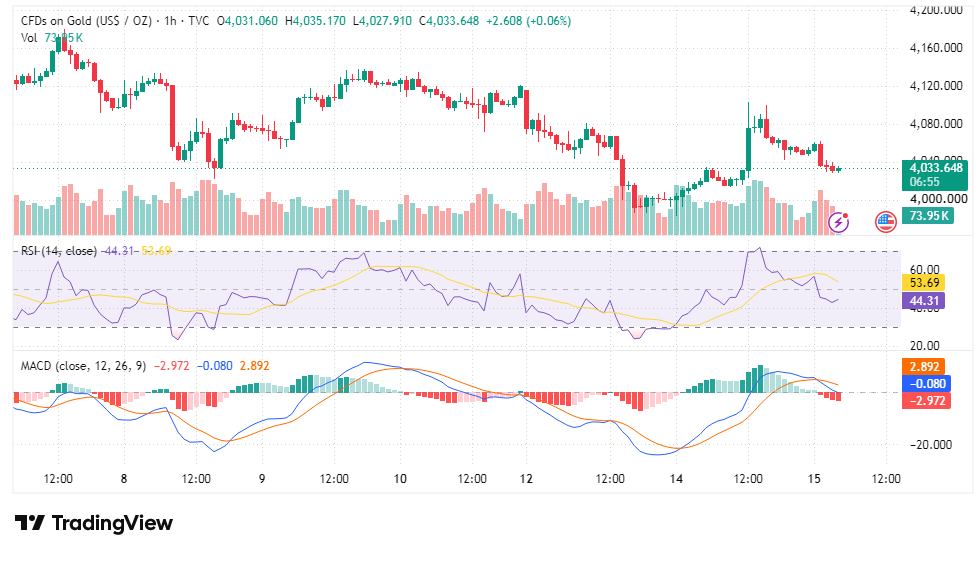Screen dimensions: 980x574
Task: Select the CFDs on Gold symbol title
Action: pos(86,21)
